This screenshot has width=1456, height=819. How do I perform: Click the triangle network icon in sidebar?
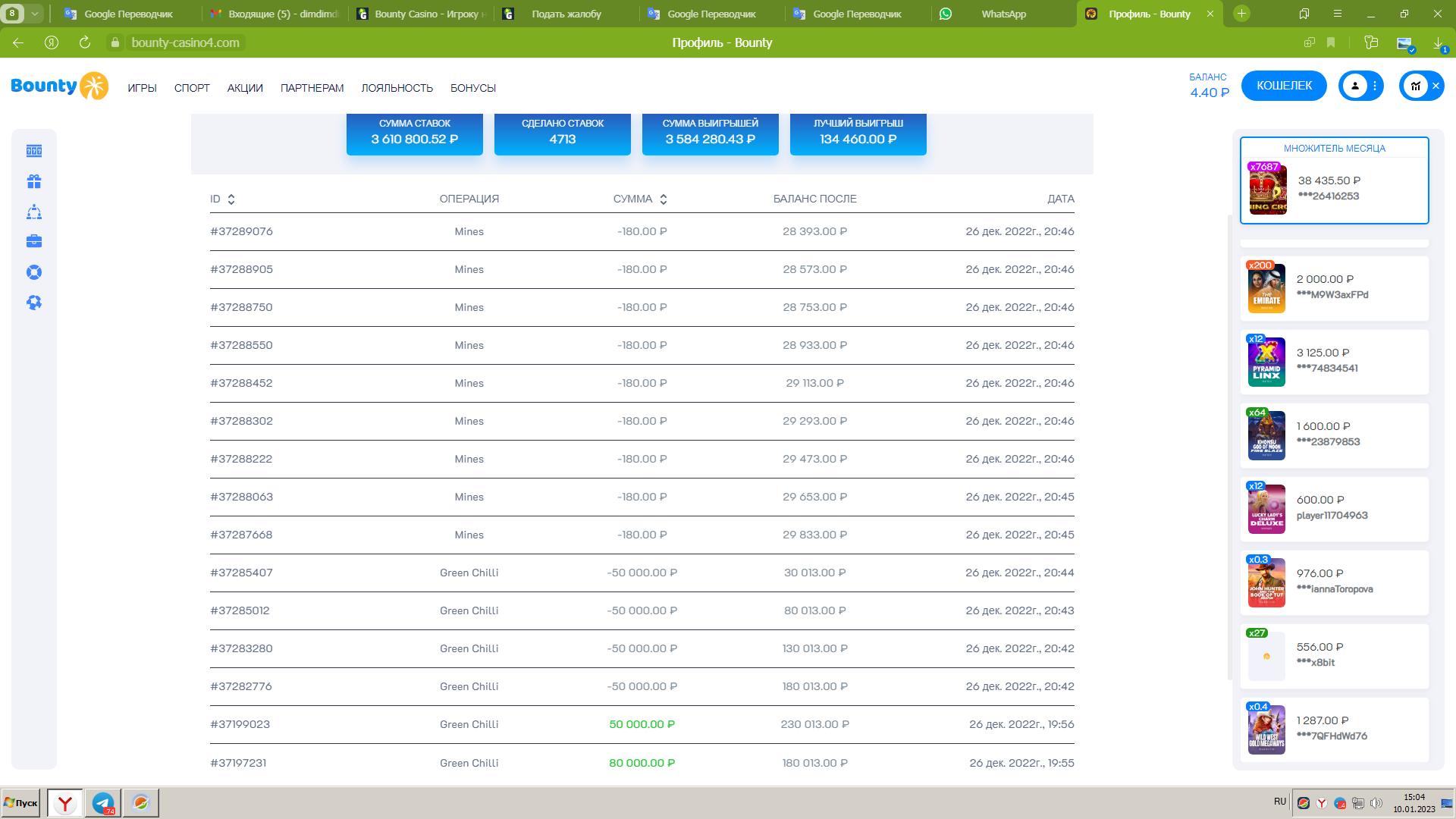(34, 212)
